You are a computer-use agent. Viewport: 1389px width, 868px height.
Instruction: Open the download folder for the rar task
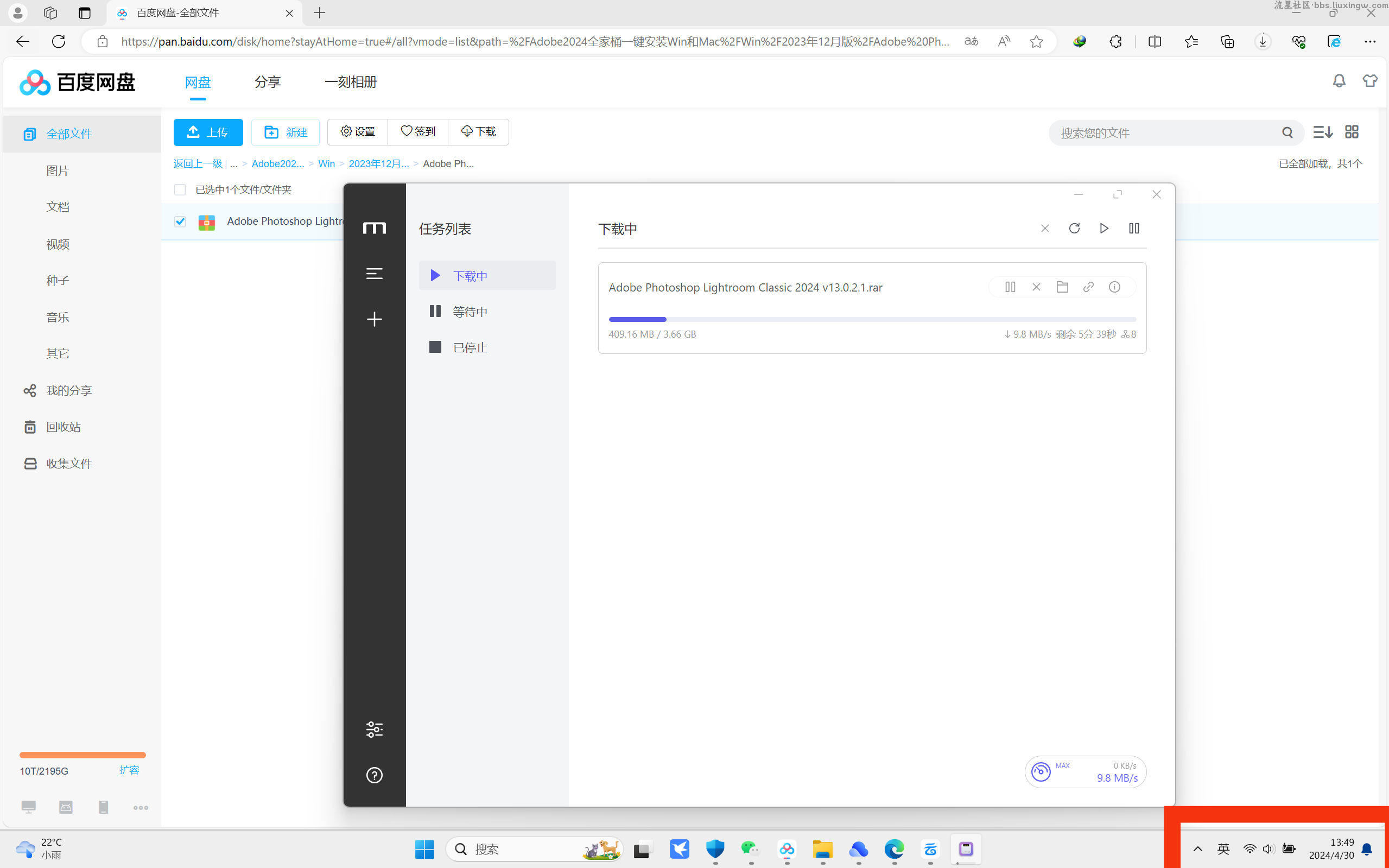pyautogui.click(x=1062, y=287)
